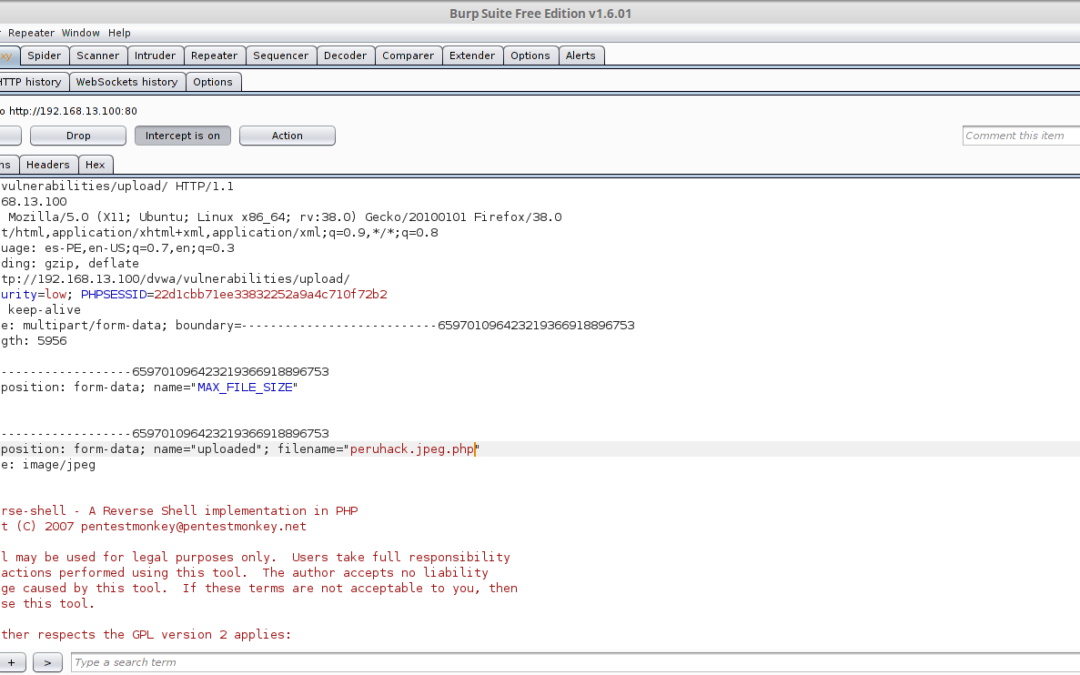This screenshot has height=675, width=1080.
Task: Switch to the Intruder tab
Action: point(155,56)
